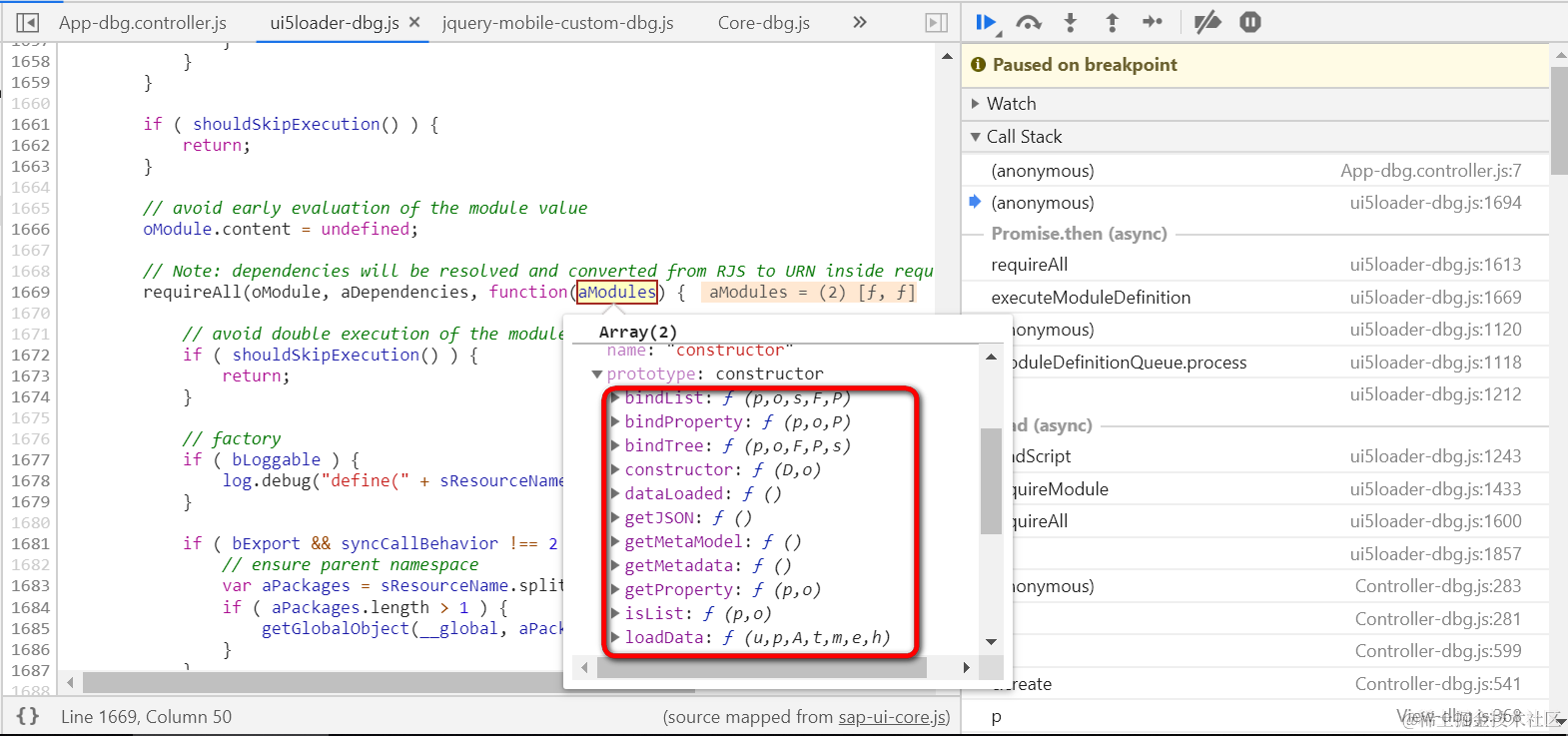The width and height of the screenshot is (1568, 736).
Task: Click the popup's horizontal scrollbar thumb
Action: 761,667
